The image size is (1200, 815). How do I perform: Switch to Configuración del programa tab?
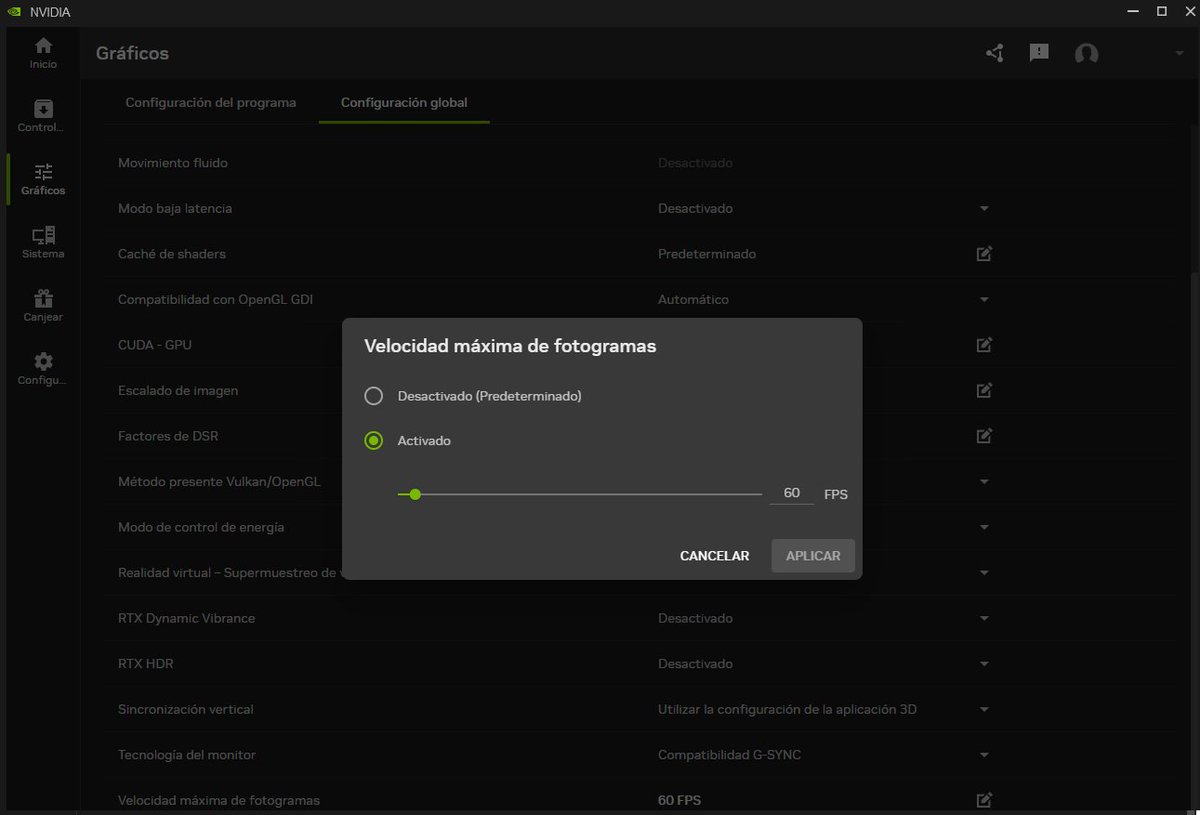pos(211,102)
